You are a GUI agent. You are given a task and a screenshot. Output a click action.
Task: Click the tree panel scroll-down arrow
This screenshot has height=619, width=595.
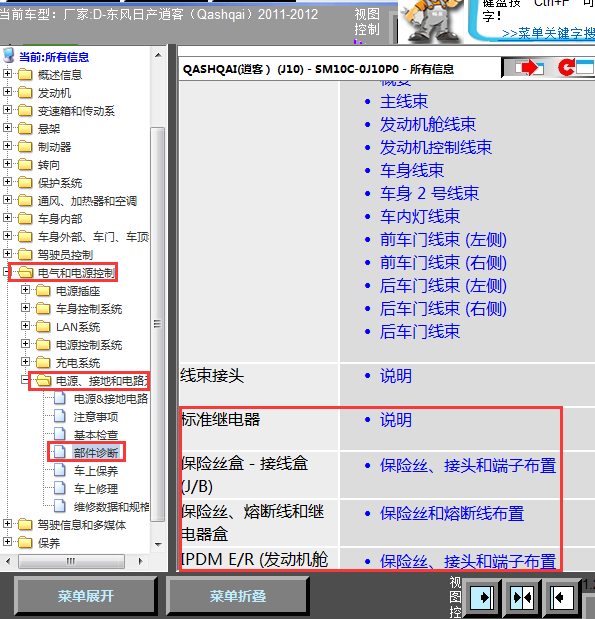158,544
